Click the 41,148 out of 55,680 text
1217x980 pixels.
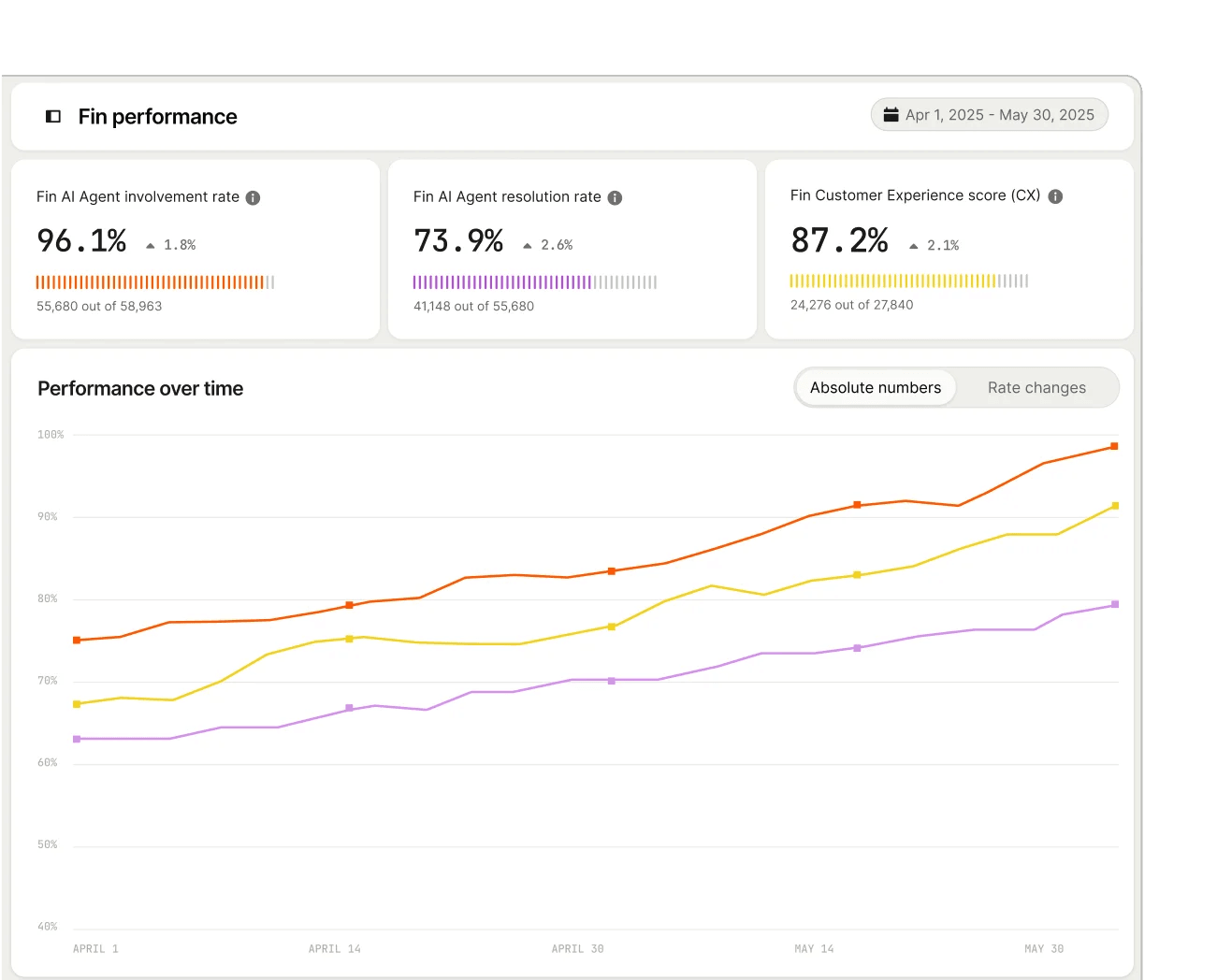pyautogui.click(x=473, y=306)
